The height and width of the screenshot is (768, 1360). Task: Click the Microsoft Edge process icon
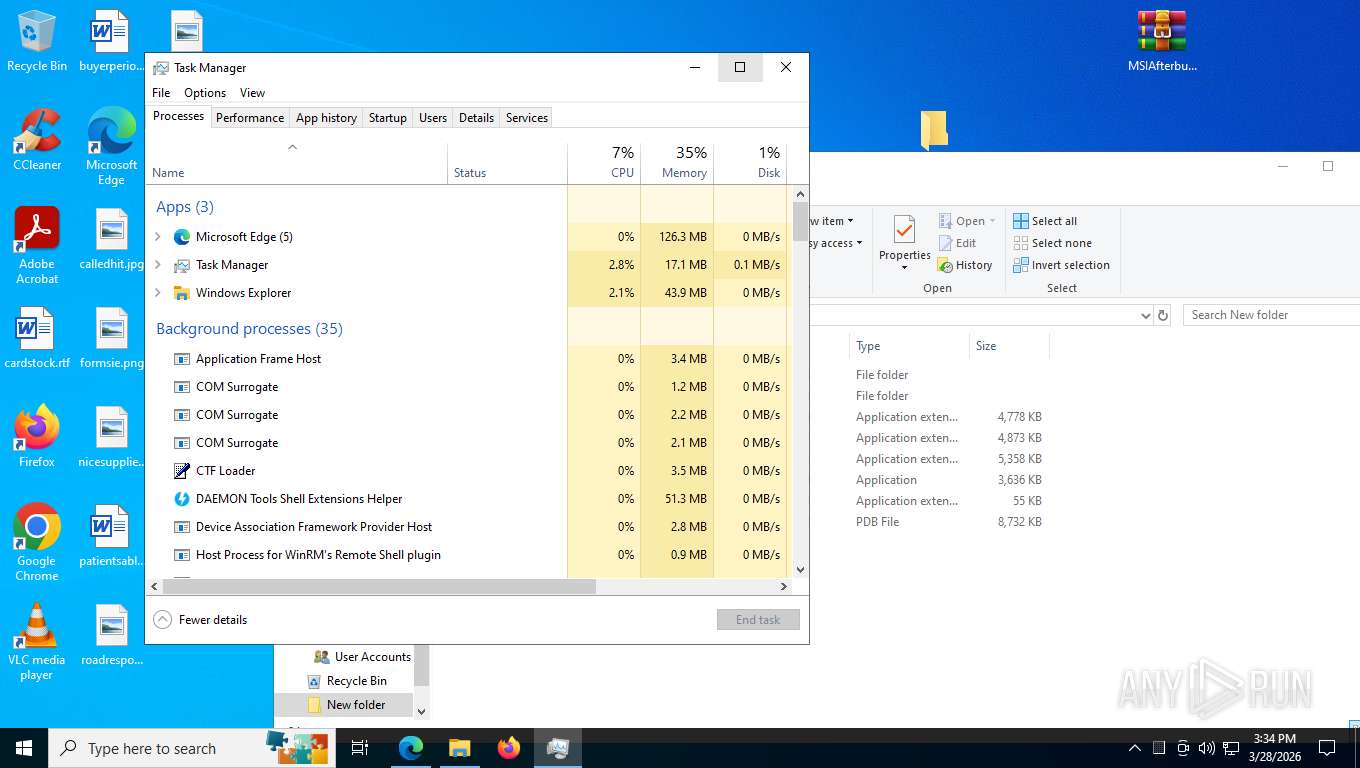click(x=182, y=237)
